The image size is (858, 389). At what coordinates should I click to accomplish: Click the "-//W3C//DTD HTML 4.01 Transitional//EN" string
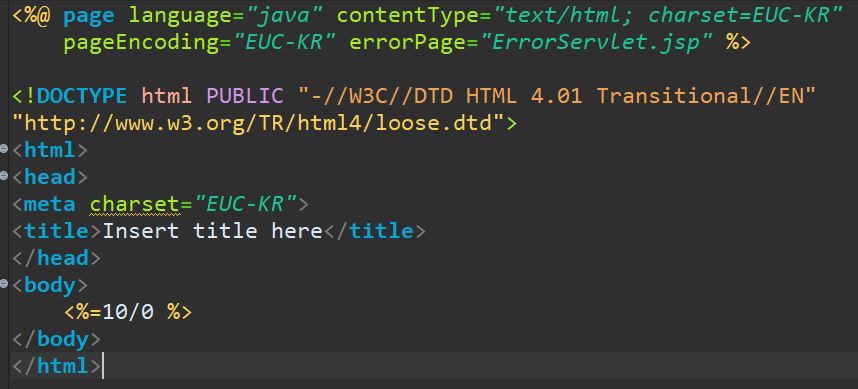[557, 96]
